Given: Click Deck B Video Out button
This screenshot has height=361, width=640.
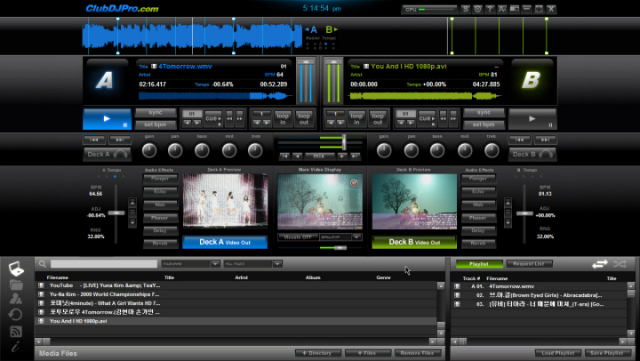Looking at the screenshot, I should (414, 242).
